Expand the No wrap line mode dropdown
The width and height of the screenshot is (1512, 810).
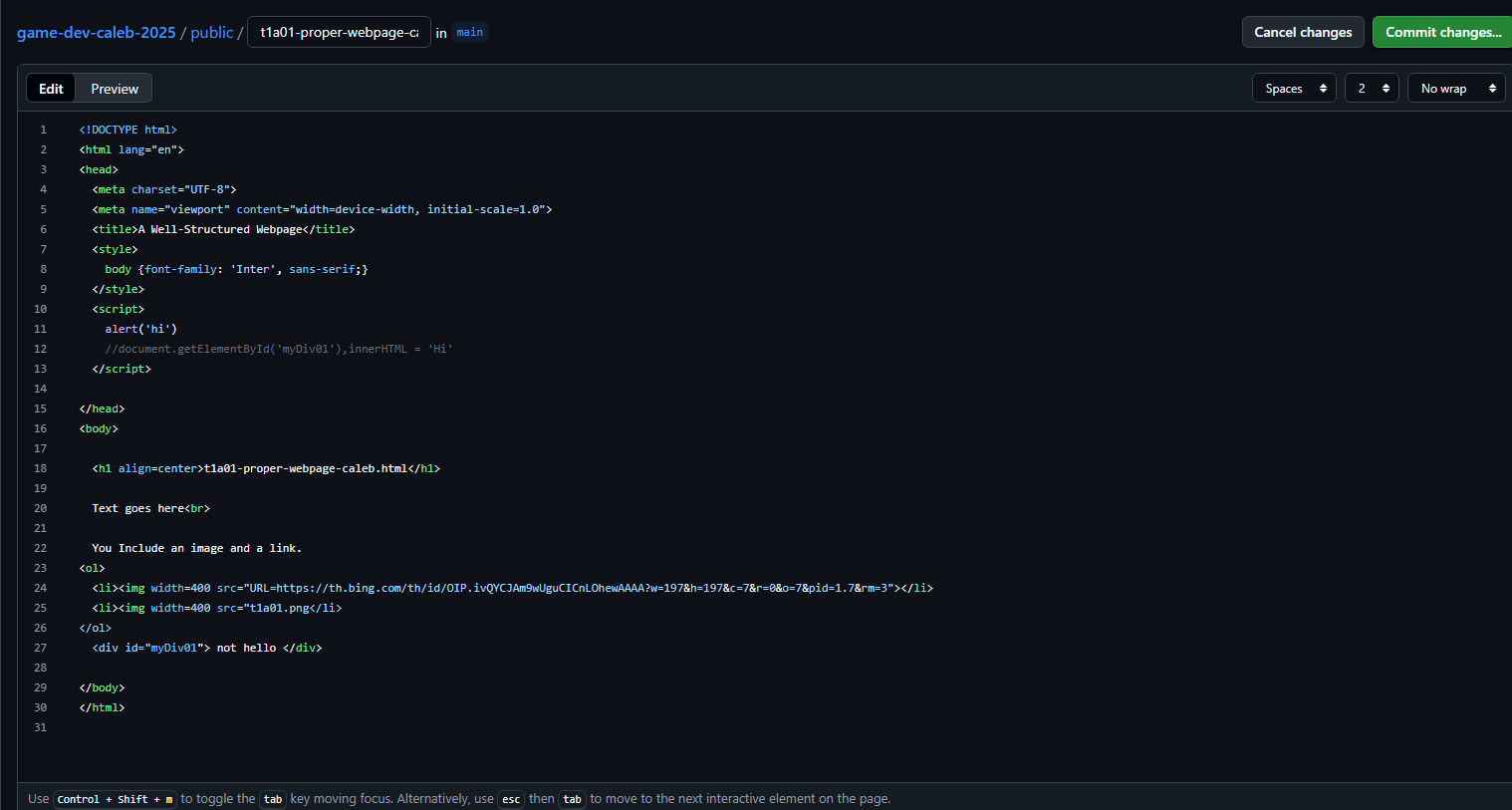click(1455, 89)
